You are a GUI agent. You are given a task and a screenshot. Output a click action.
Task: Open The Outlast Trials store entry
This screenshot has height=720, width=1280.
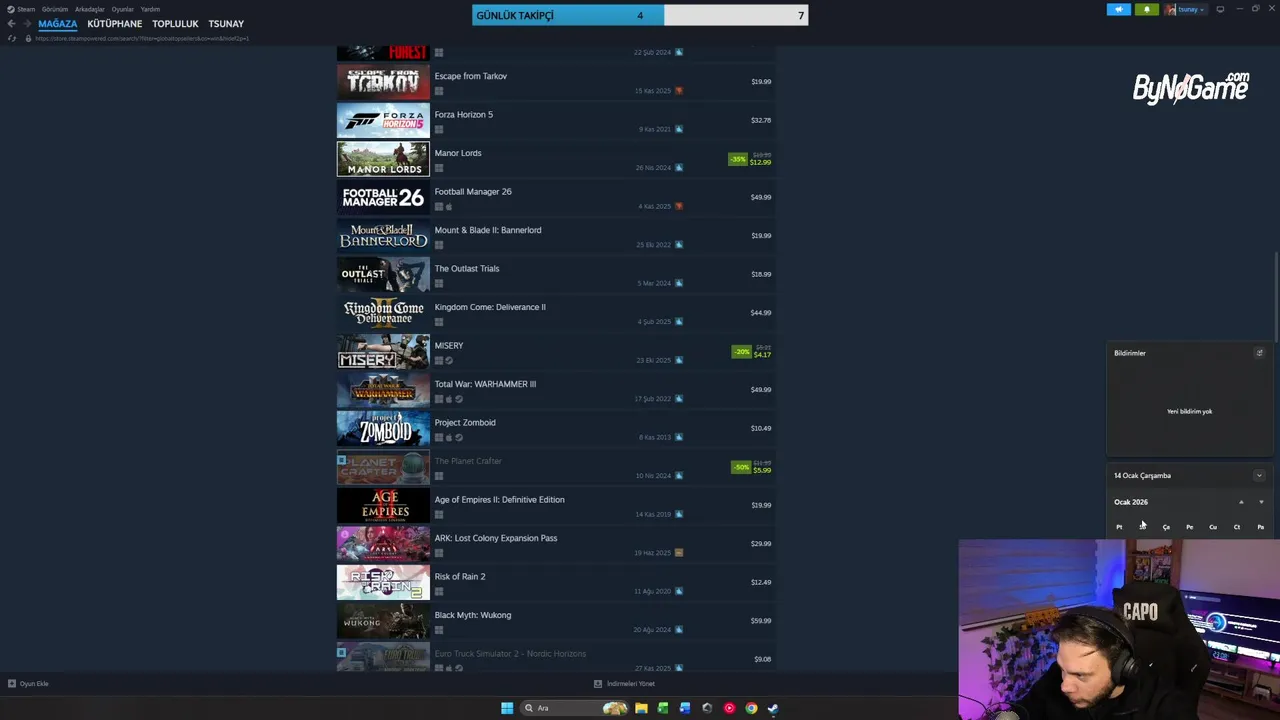tap(556, 274)
